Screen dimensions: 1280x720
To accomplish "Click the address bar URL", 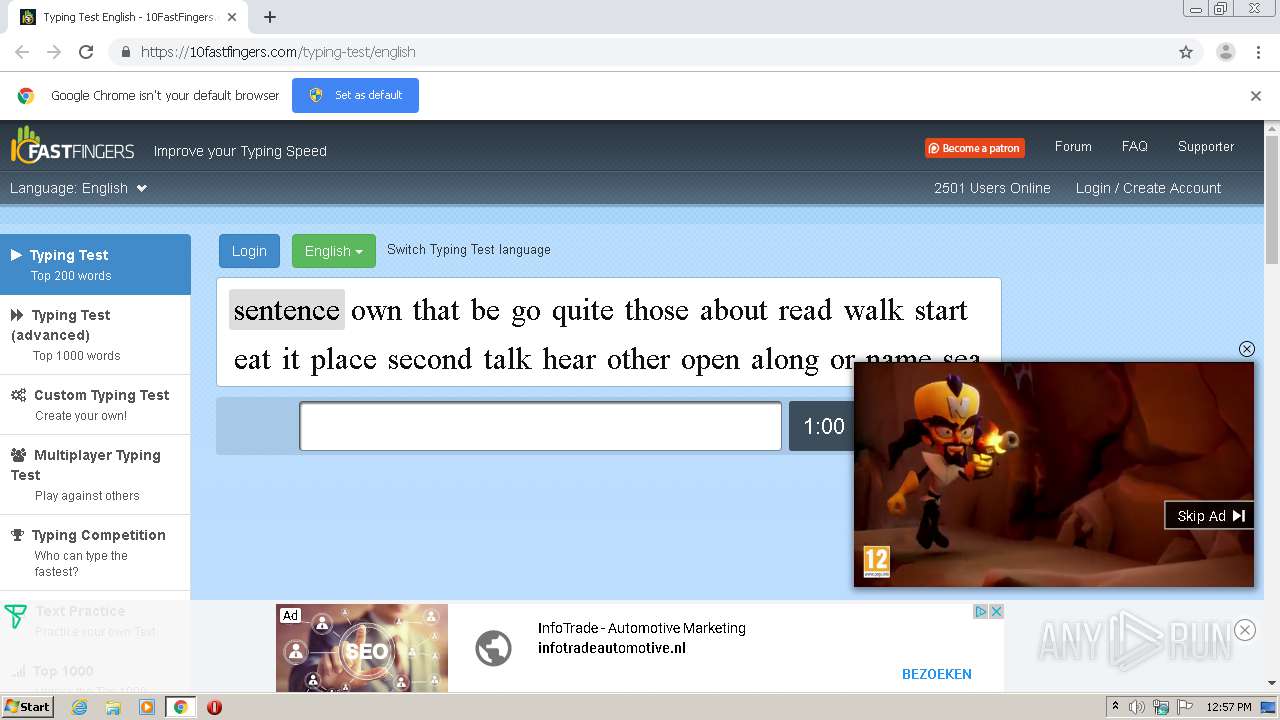I will [x=278, y=52].
